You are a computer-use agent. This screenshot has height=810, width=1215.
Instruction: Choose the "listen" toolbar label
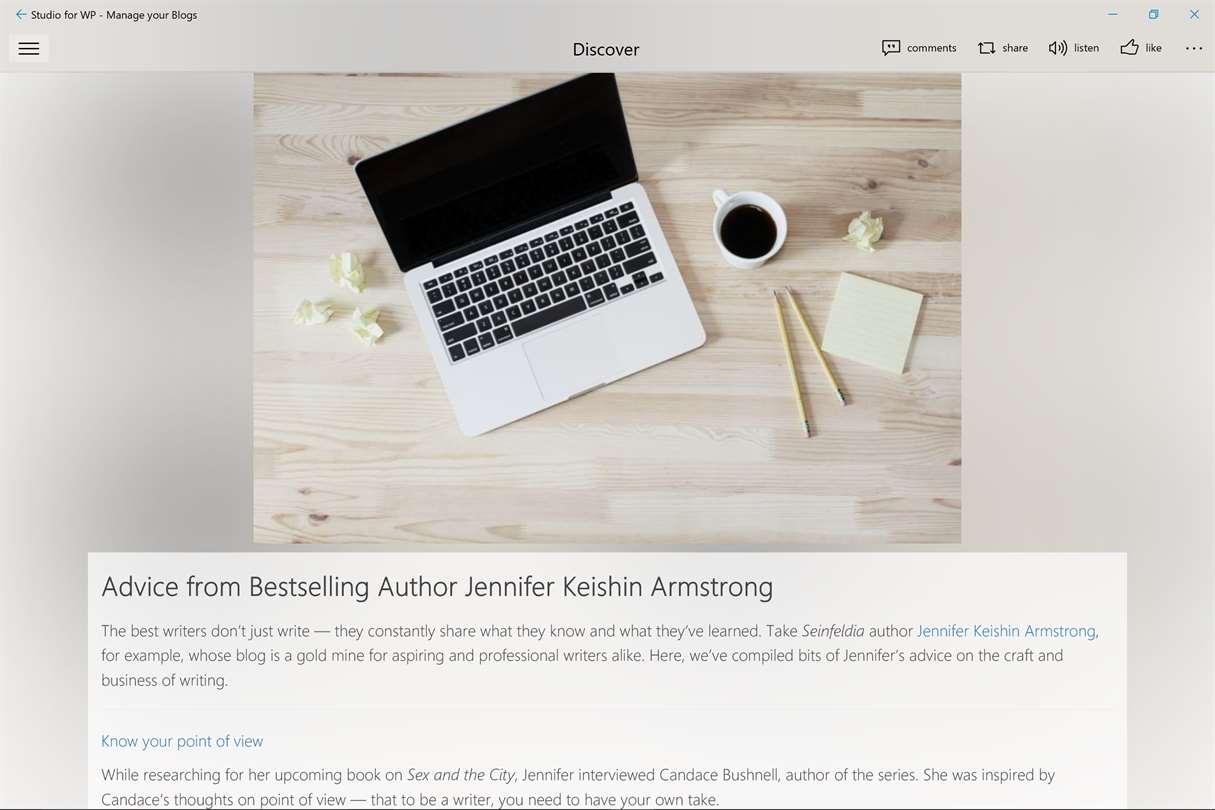(1086, 48)
